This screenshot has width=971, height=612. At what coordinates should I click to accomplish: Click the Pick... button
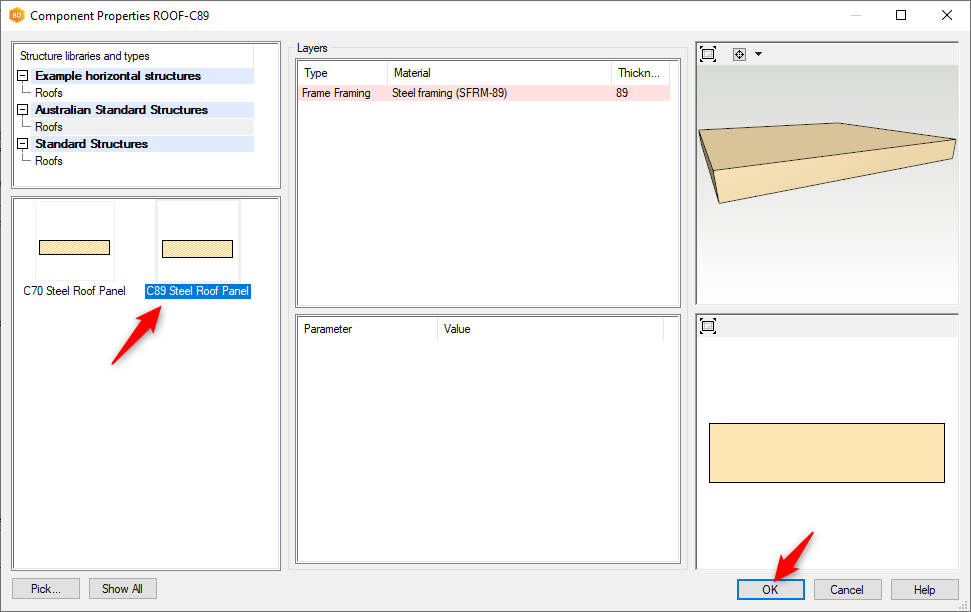click(x=46, y=589)
